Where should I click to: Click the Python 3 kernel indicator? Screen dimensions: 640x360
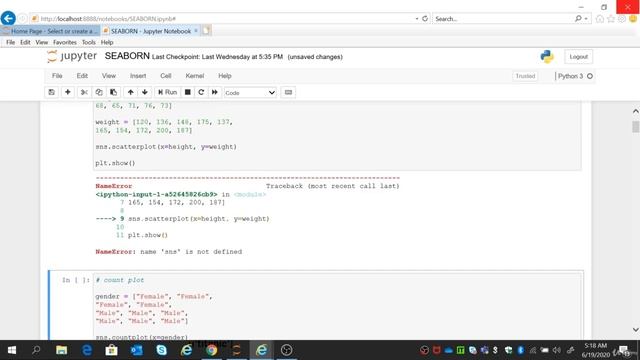[x=575, y=76]
